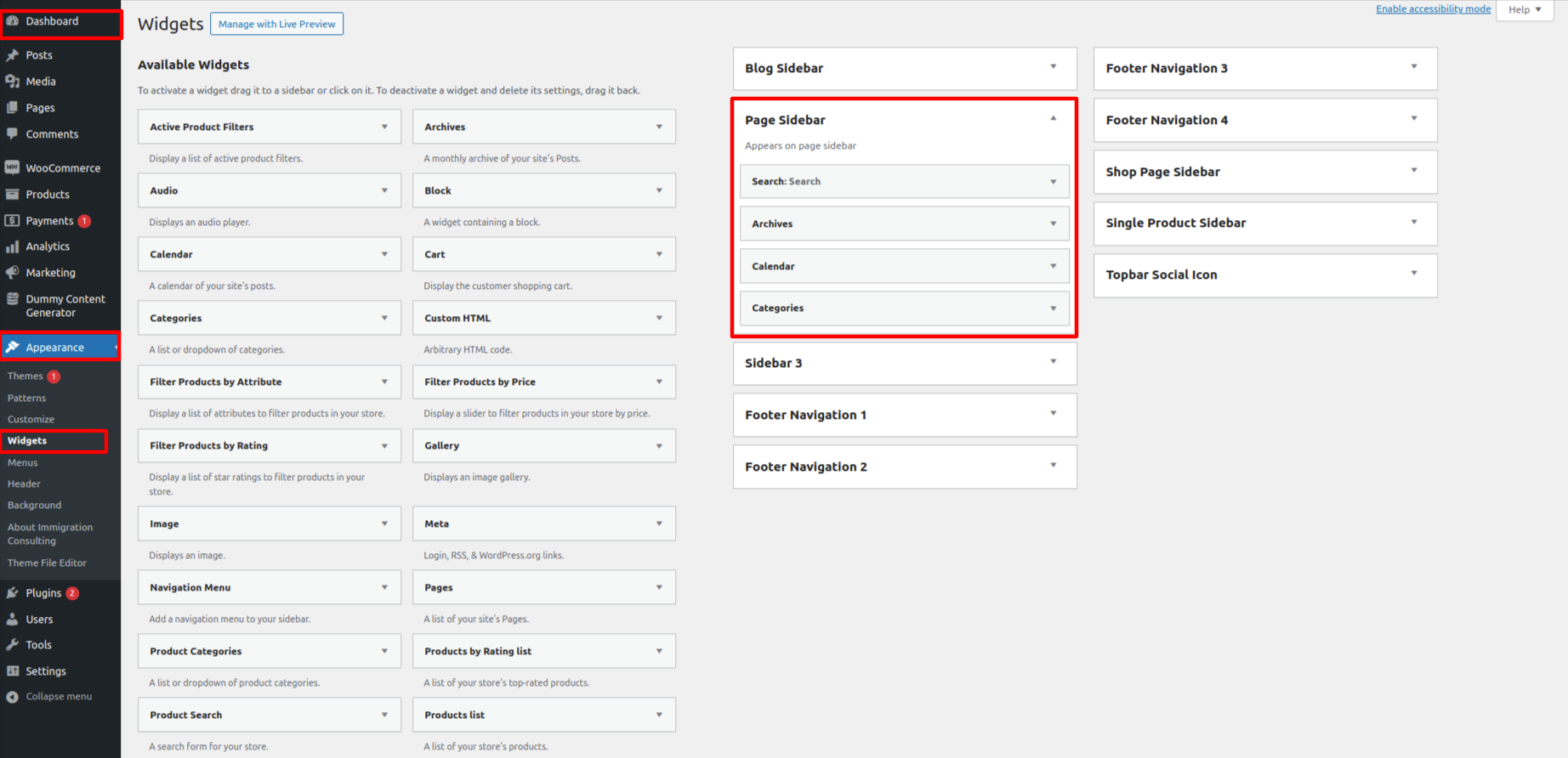Click Manage with Live Preview button
1568x758 pixels.
pyautogui.click(x=276, y=24)
